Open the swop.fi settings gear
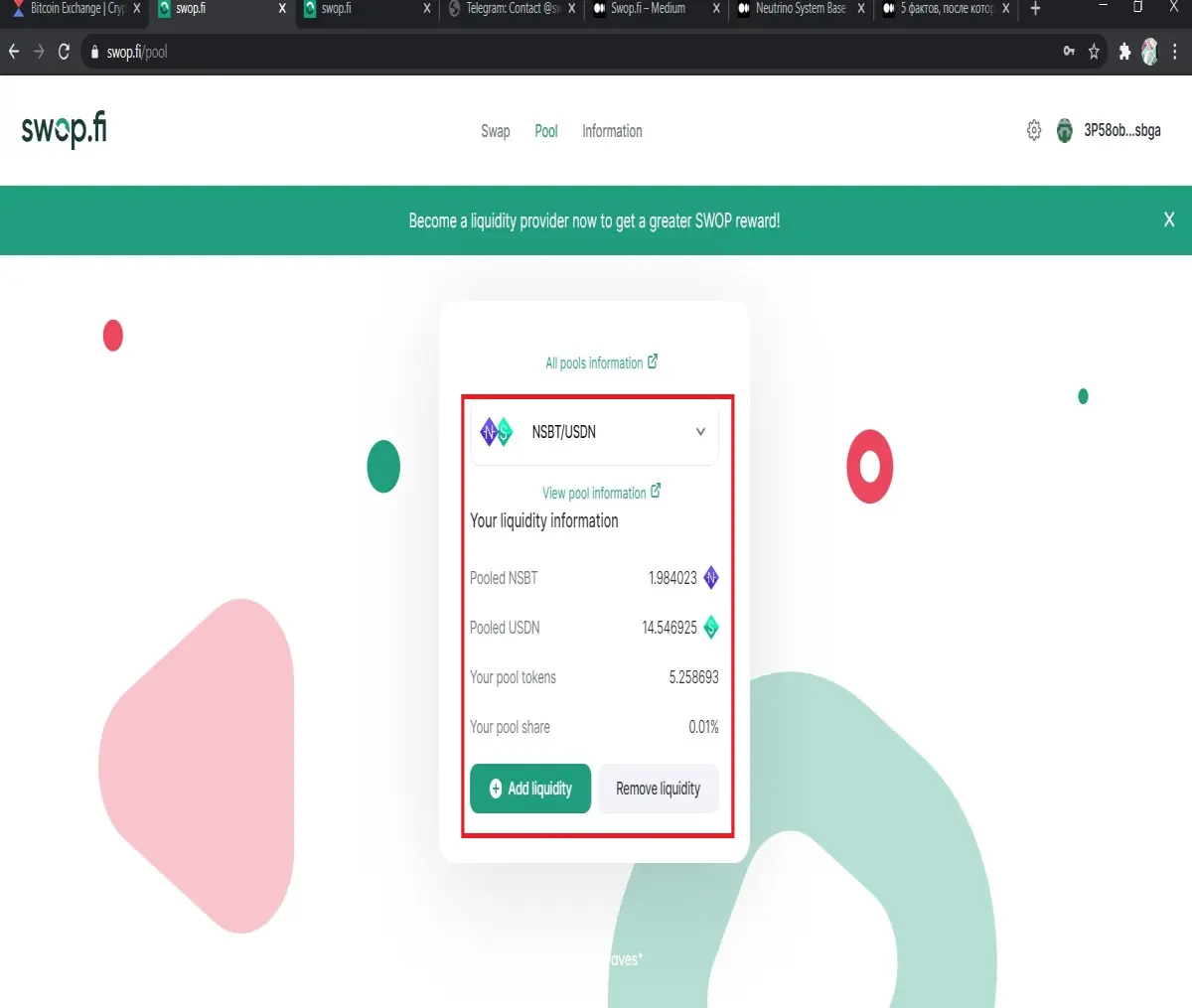Image resolution: width=1192 pixels, height=1008 pixels. pyautogui.click(x=1034, y=130)
